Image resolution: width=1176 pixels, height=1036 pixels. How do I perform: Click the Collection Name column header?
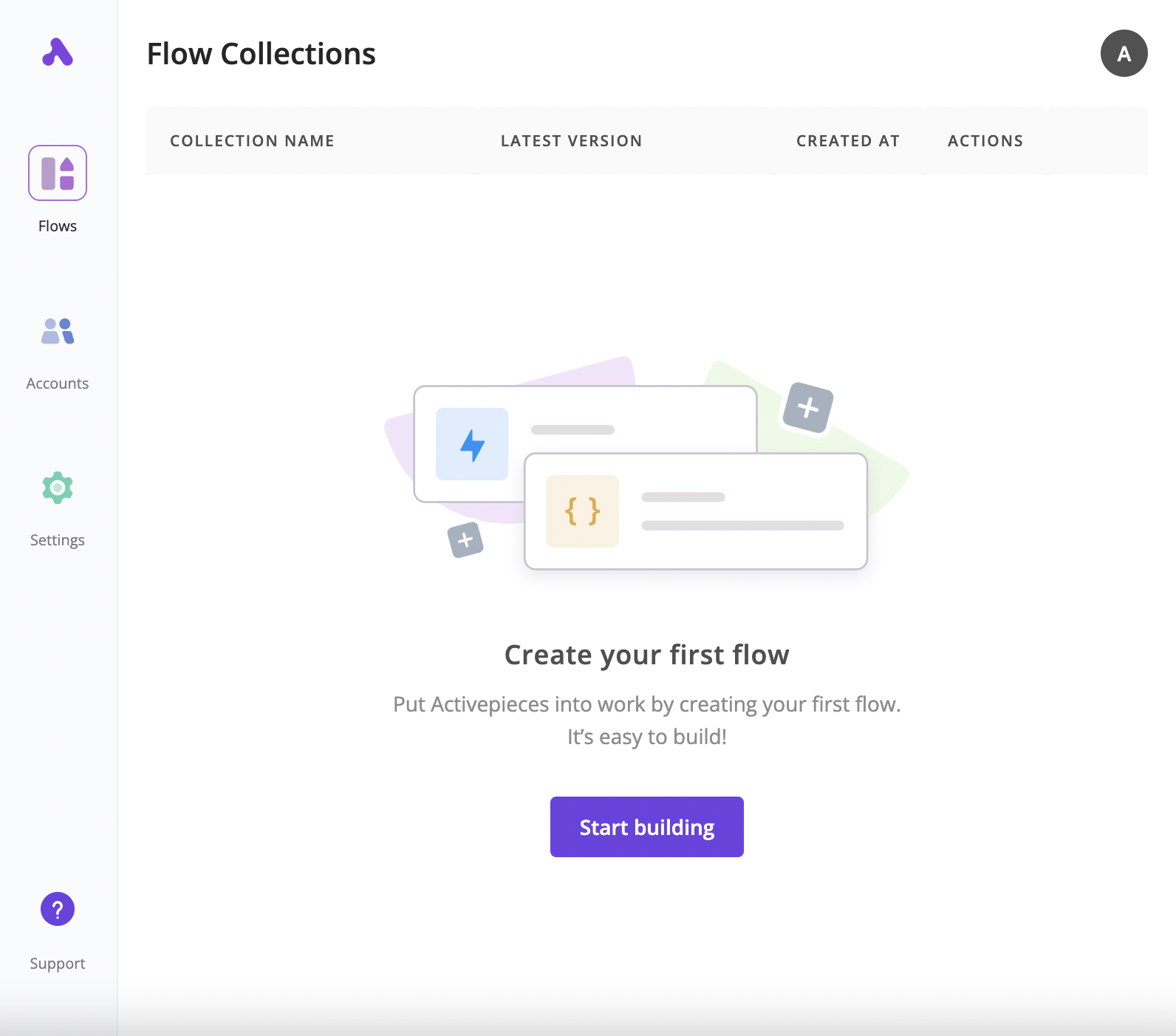[x=252, y=141]
